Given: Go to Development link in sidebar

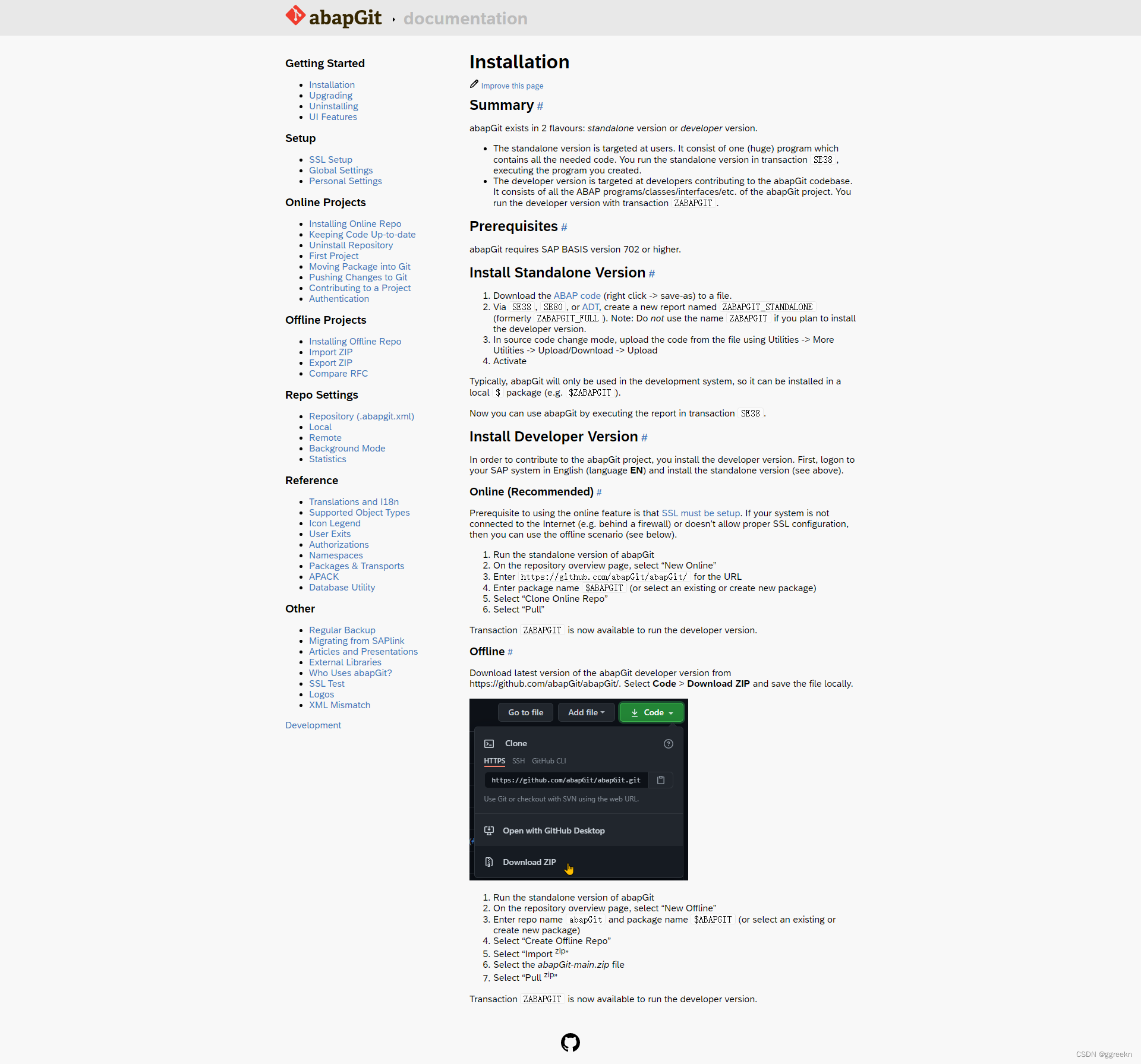Looking at the screenshot, I should (313, 725).
